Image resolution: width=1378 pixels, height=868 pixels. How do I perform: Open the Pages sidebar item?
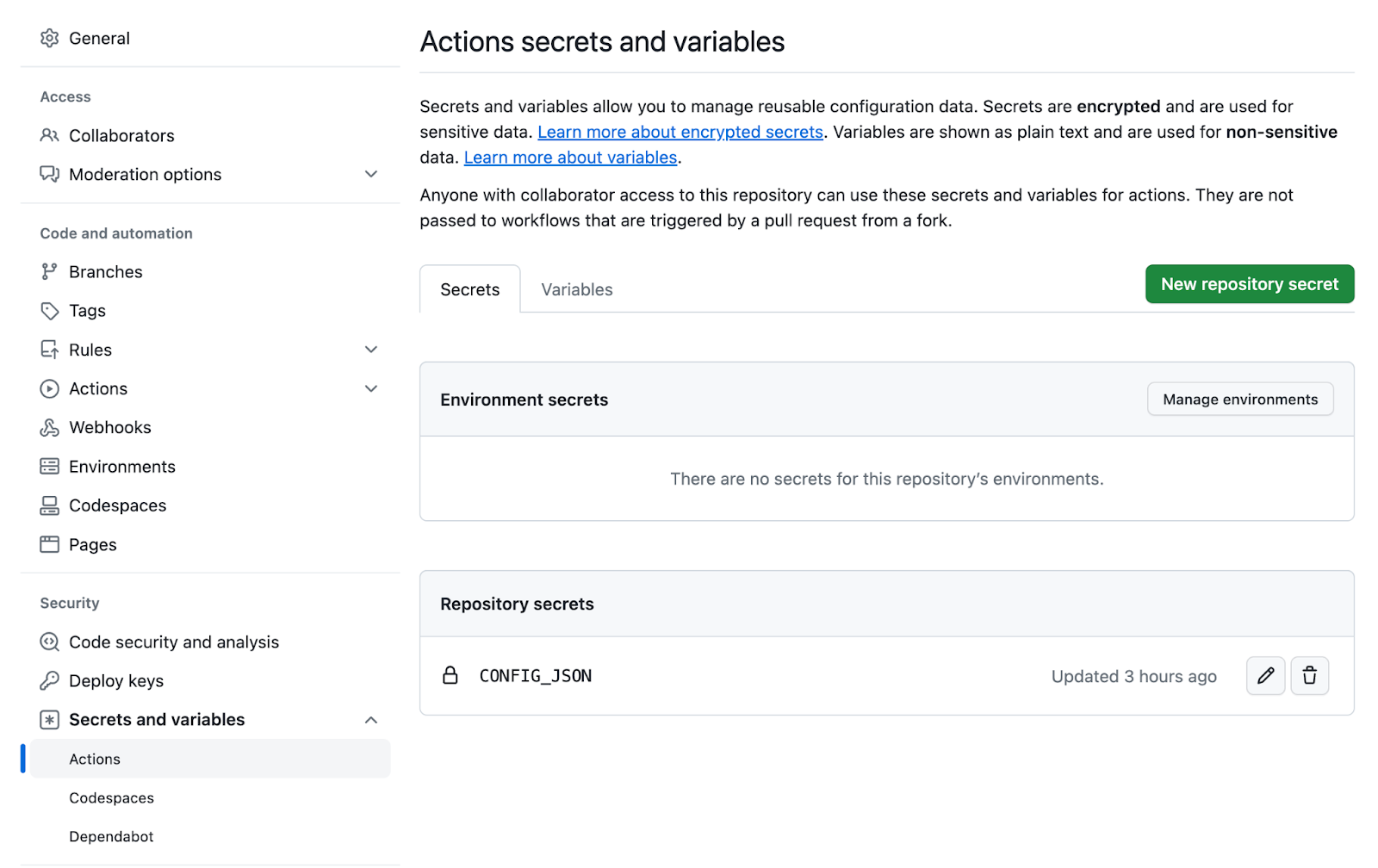[92, 545]
